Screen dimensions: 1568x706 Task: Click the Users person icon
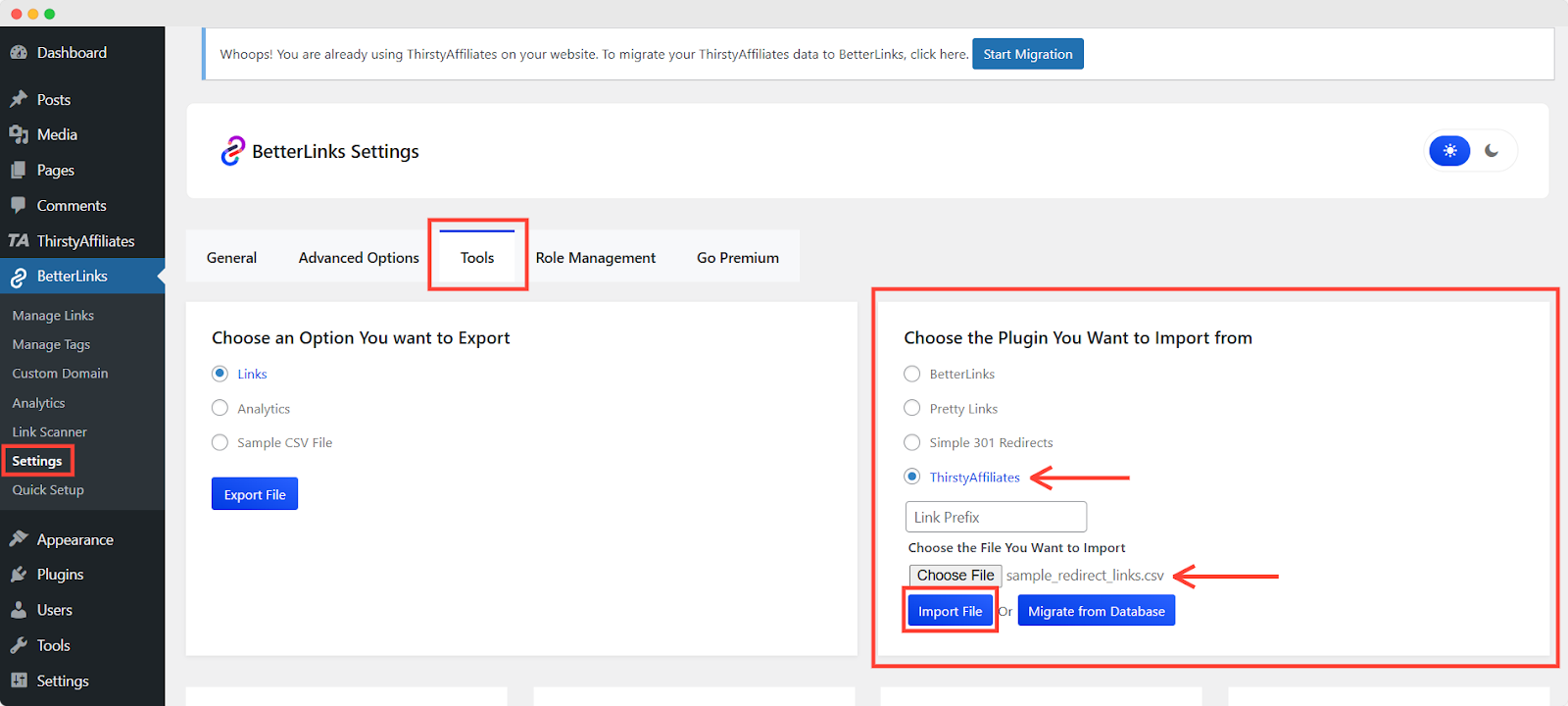(x=19, y=609)
